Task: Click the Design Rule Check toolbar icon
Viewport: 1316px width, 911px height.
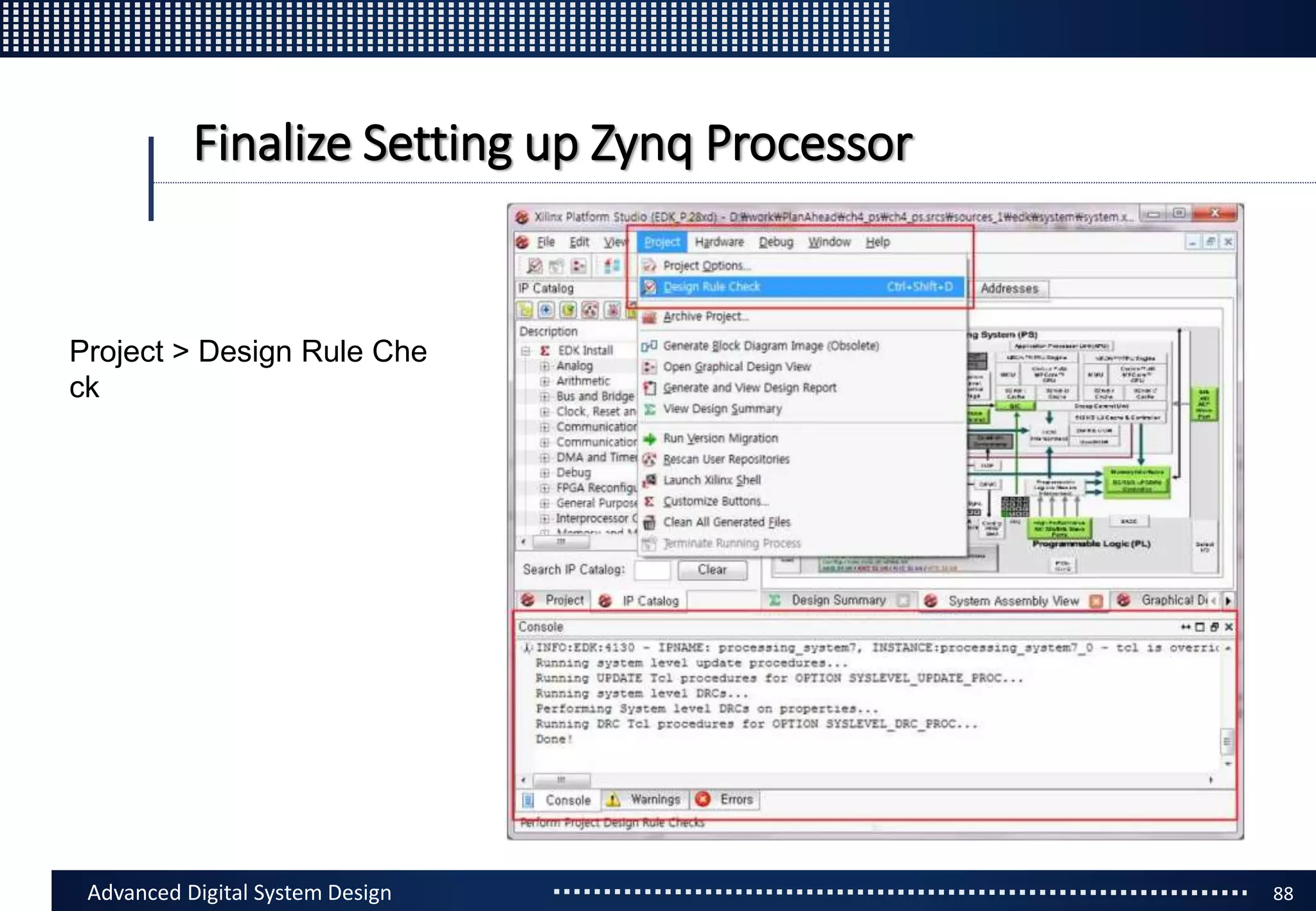Action: click(534, 265)
